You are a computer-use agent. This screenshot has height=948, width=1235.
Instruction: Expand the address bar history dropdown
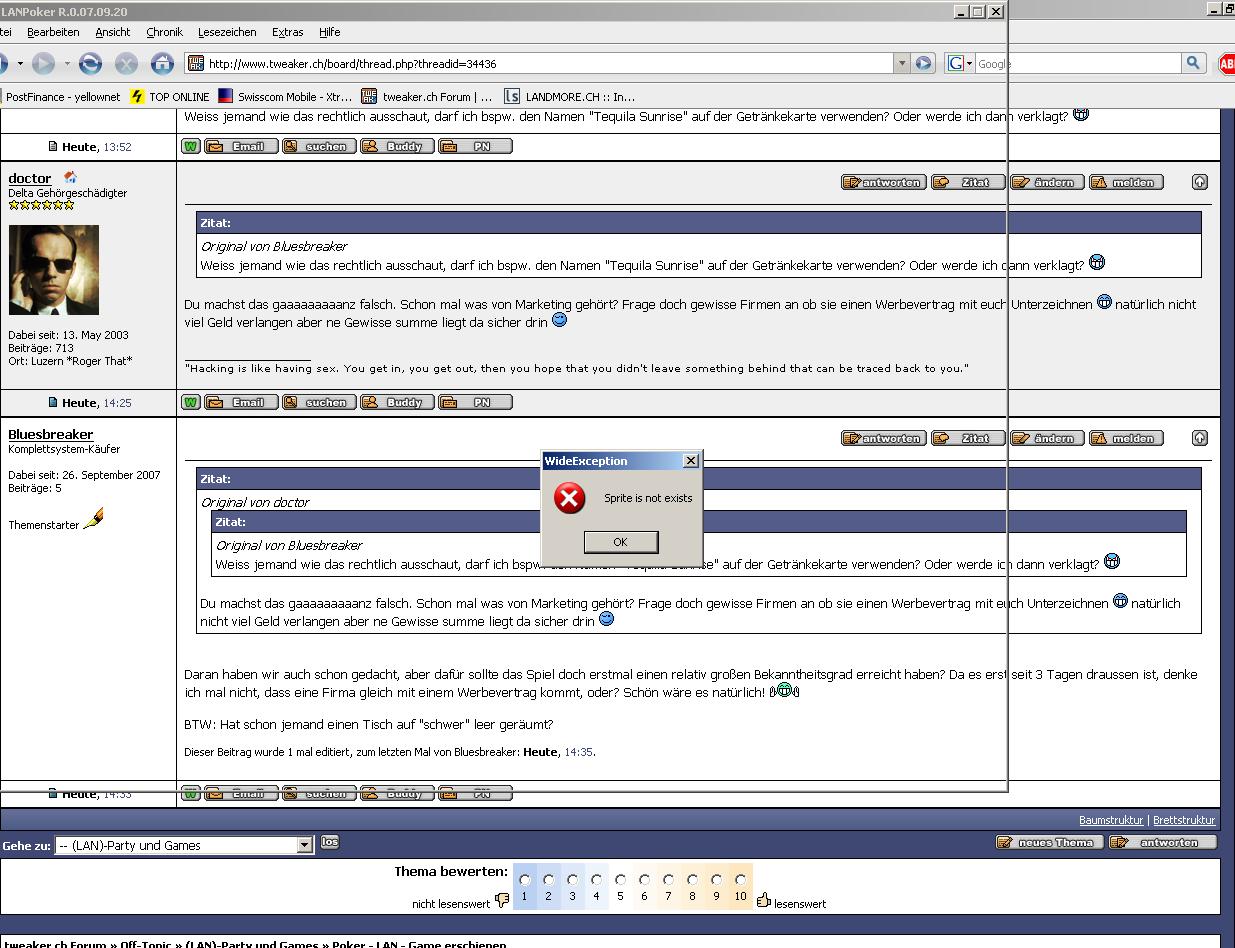[901, 63]
